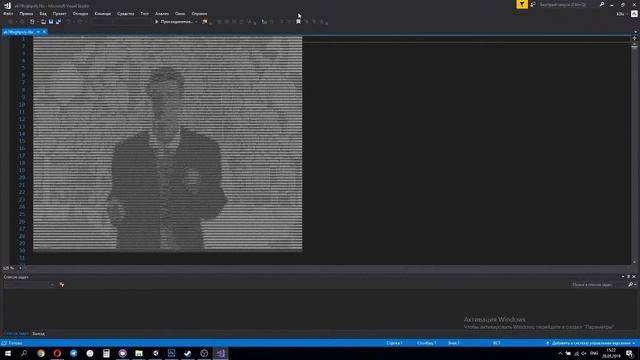Open the Правка menu

pyautogui.click(x=26, y=13)
